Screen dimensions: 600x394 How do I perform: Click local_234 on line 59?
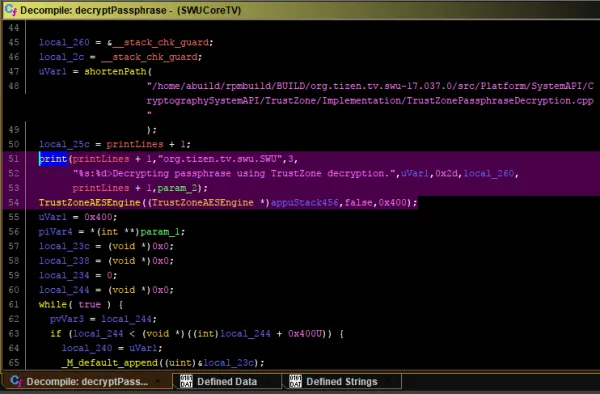(x=64, y=275)
